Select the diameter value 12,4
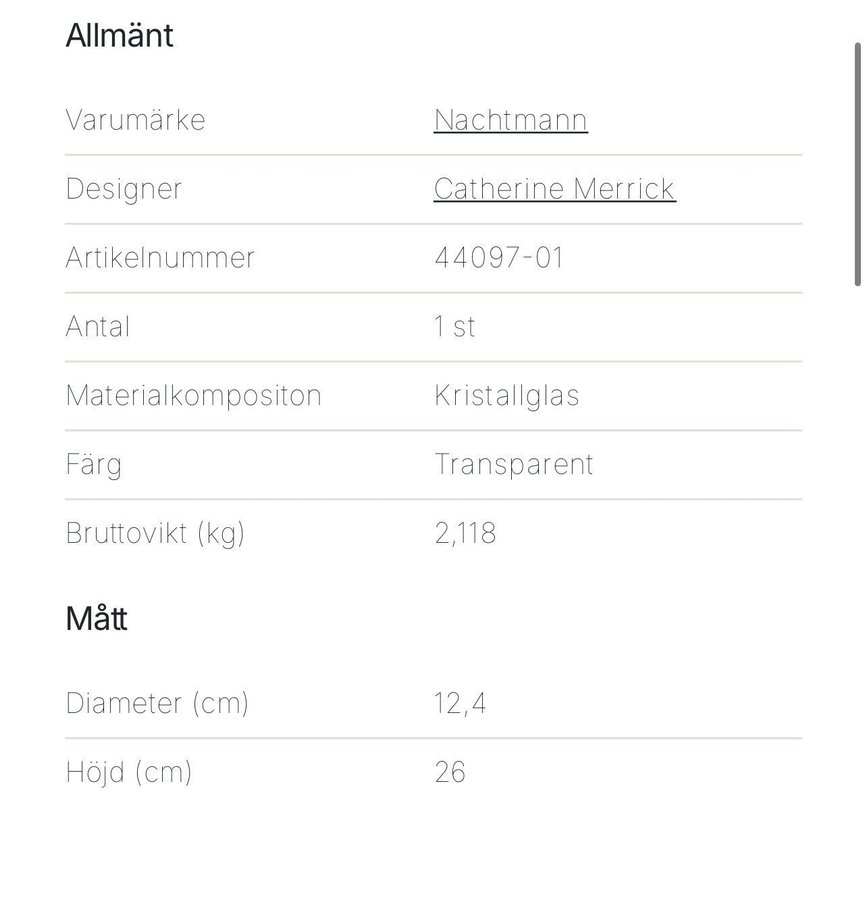Image resolution: width=867 pixels, height=900 pixels. pyautogui.click(x=460, y=704)
